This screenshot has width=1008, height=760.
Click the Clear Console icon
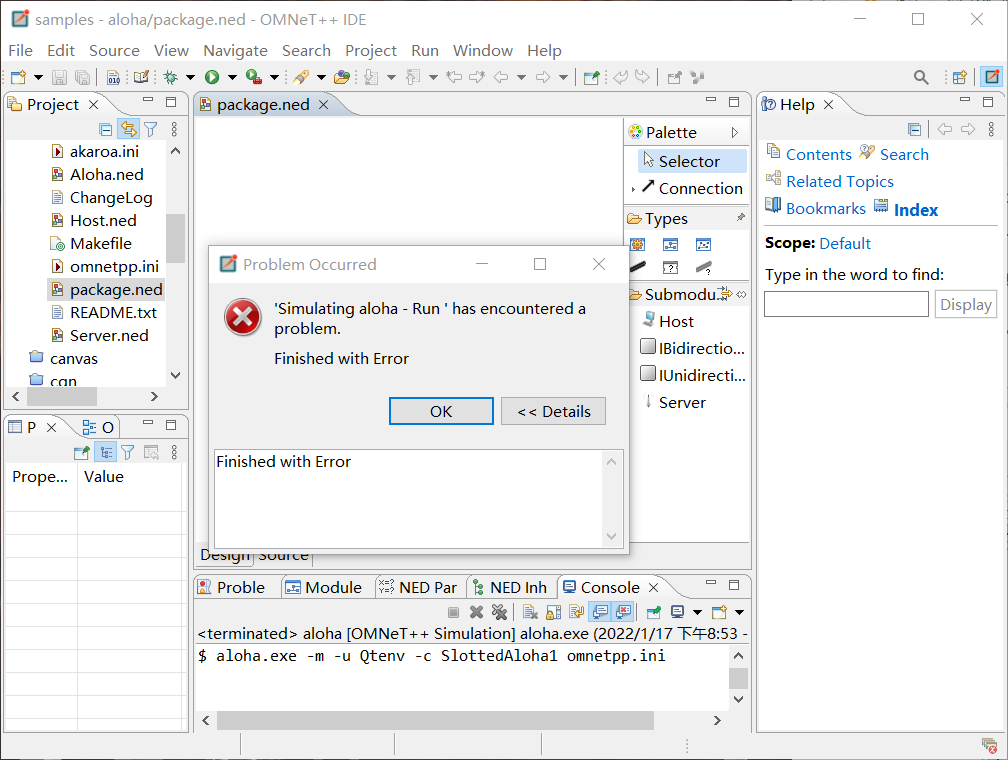click(530, 612)
